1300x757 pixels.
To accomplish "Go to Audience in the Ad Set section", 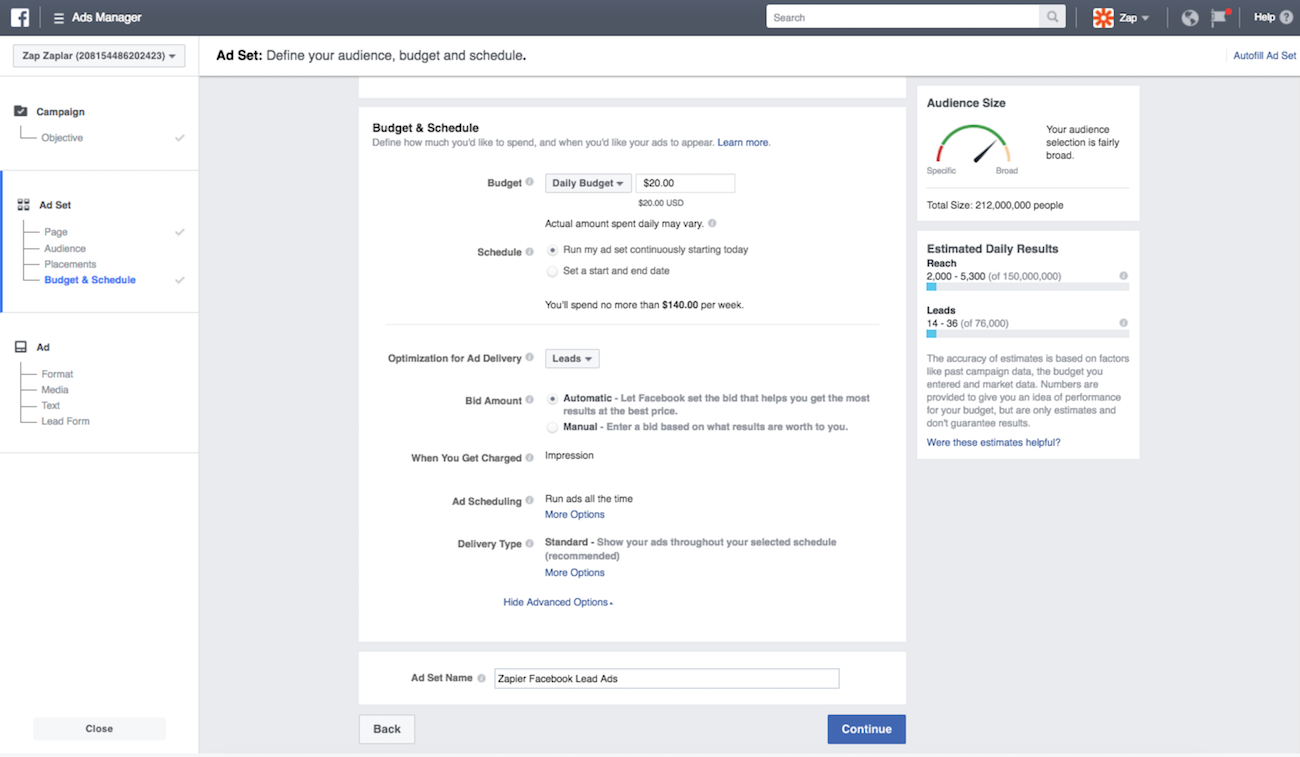I will [65, 248].
